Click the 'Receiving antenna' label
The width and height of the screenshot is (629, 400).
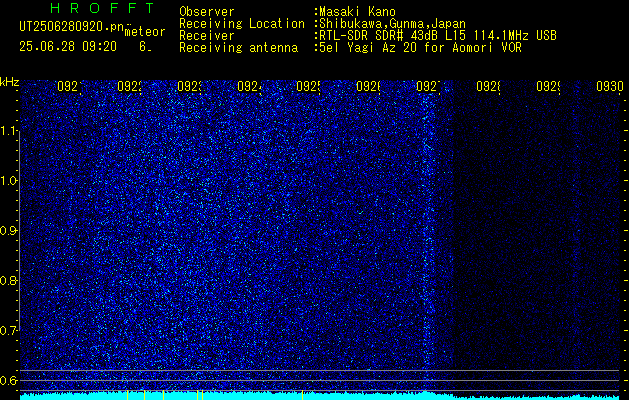click(x=238, y=48)
